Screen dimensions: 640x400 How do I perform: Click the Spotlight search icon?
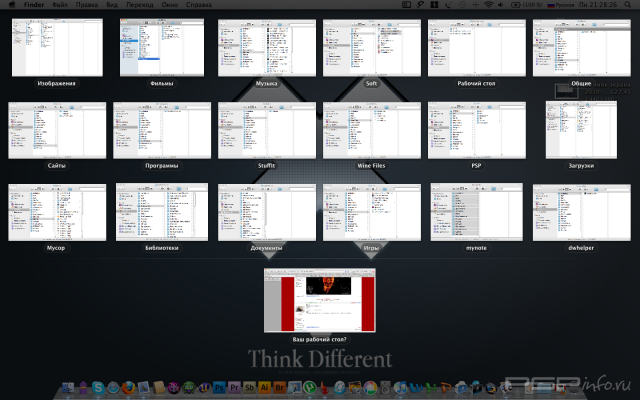[630, 5]
